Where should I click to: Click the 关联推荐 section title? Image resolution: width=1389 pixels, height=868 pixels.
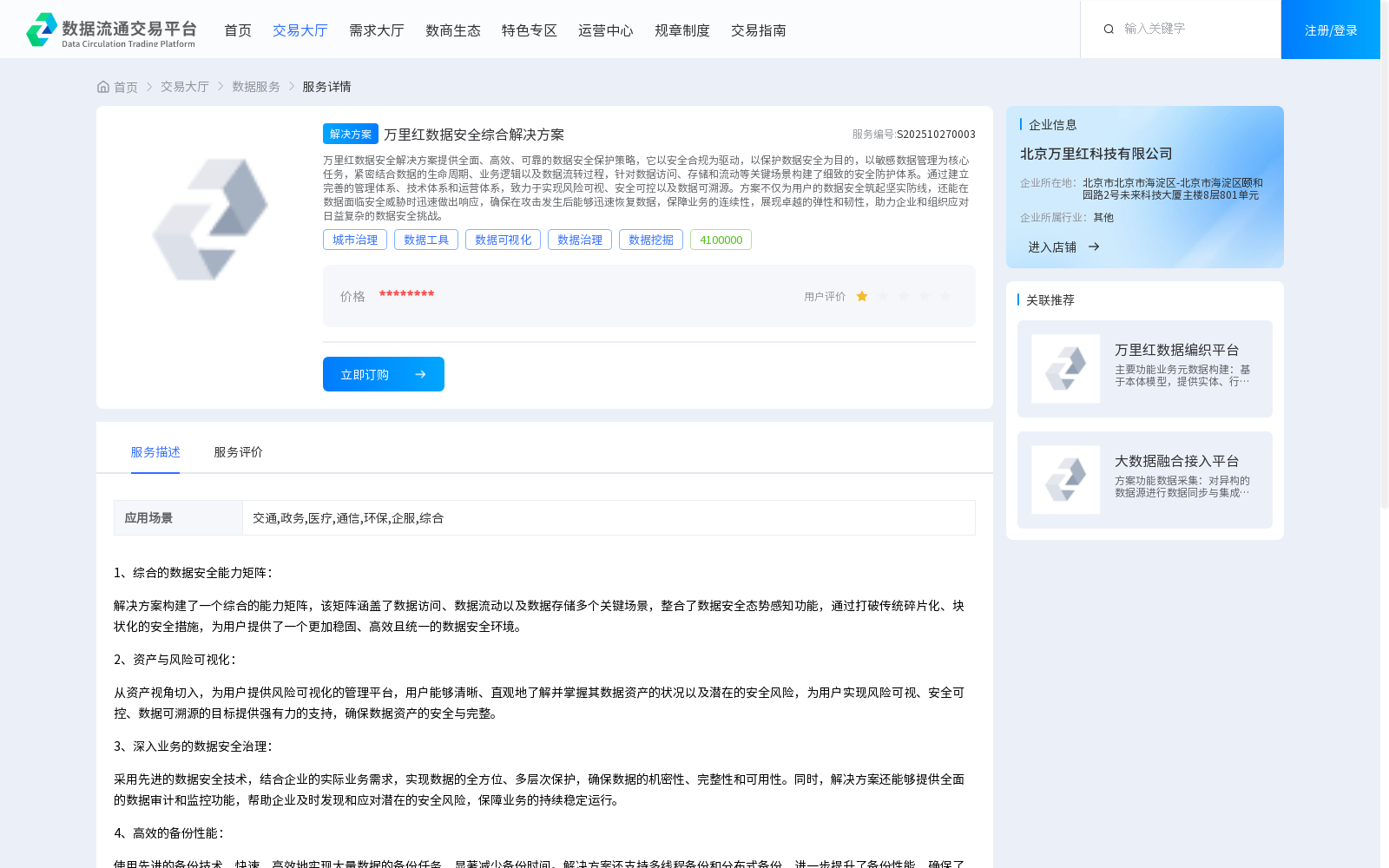[1050, 300]
